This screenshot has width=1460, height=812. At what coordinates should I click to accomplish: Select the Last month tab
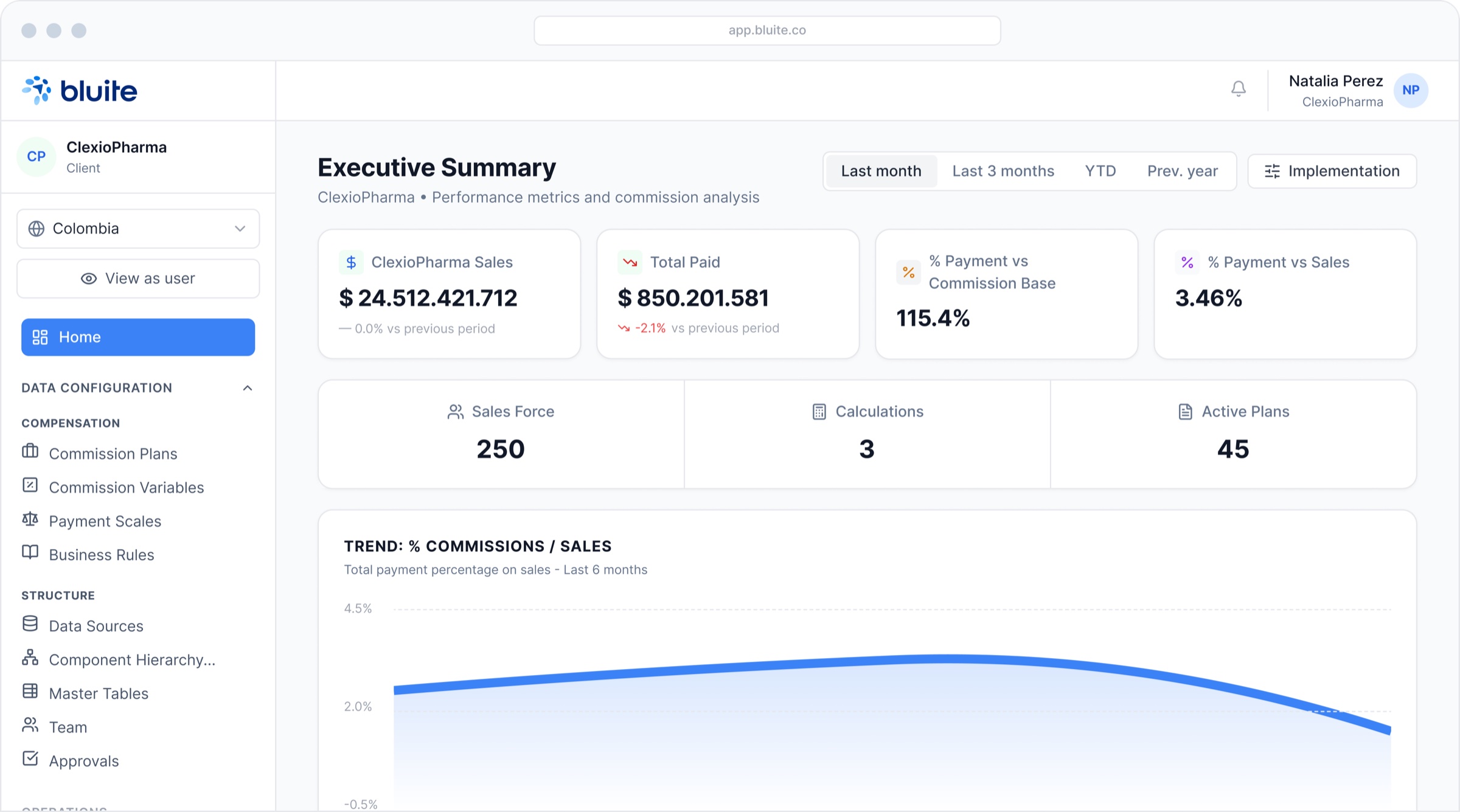coord(881,172)
